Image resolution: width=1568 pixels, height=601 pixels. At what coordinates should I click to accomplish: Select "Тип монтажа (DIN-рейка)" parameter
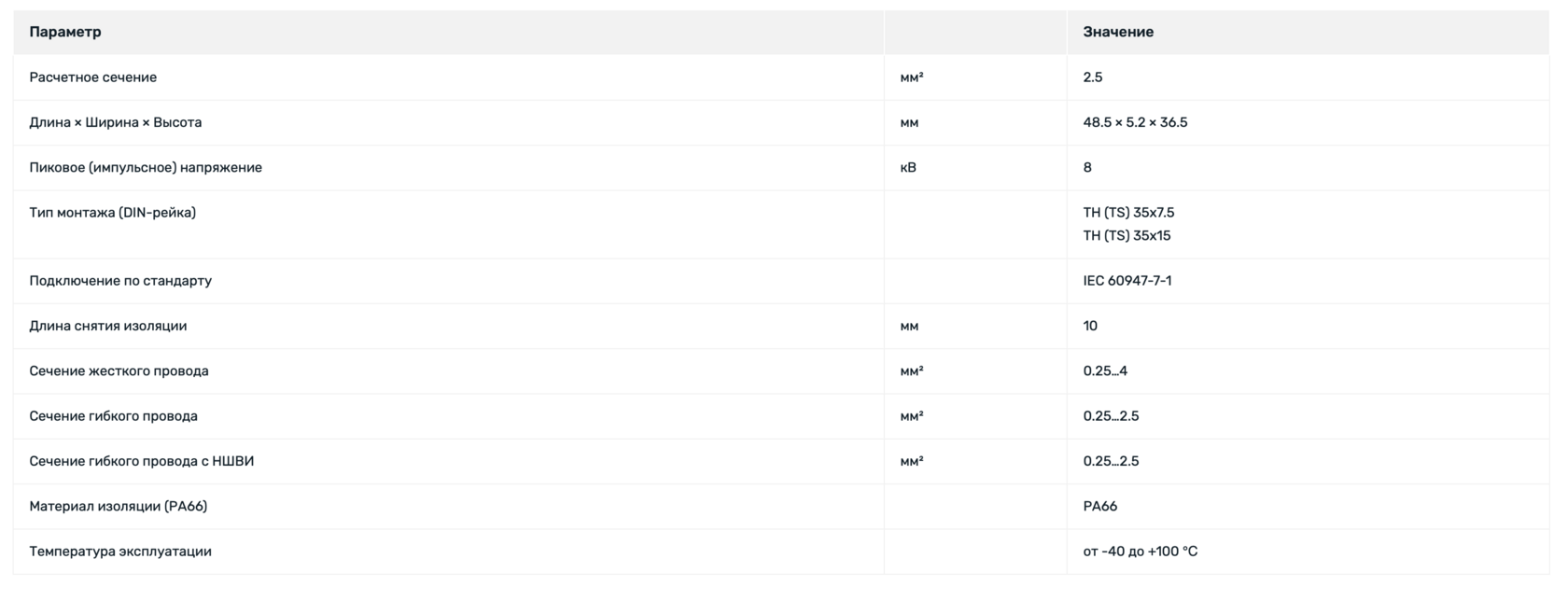pos(113,213)
